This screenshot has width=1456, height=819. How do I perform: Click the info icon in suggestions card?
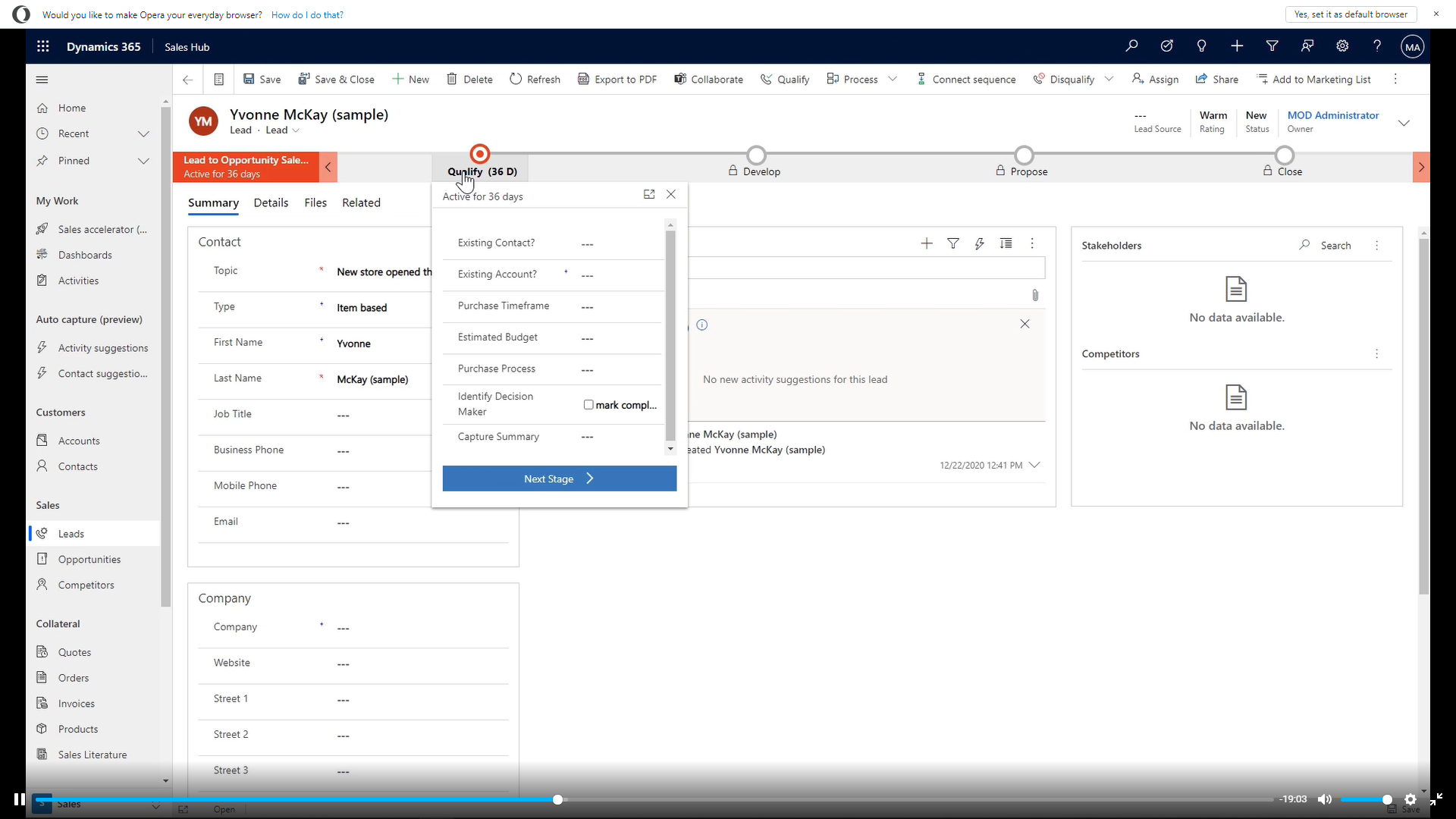[702, 325]
